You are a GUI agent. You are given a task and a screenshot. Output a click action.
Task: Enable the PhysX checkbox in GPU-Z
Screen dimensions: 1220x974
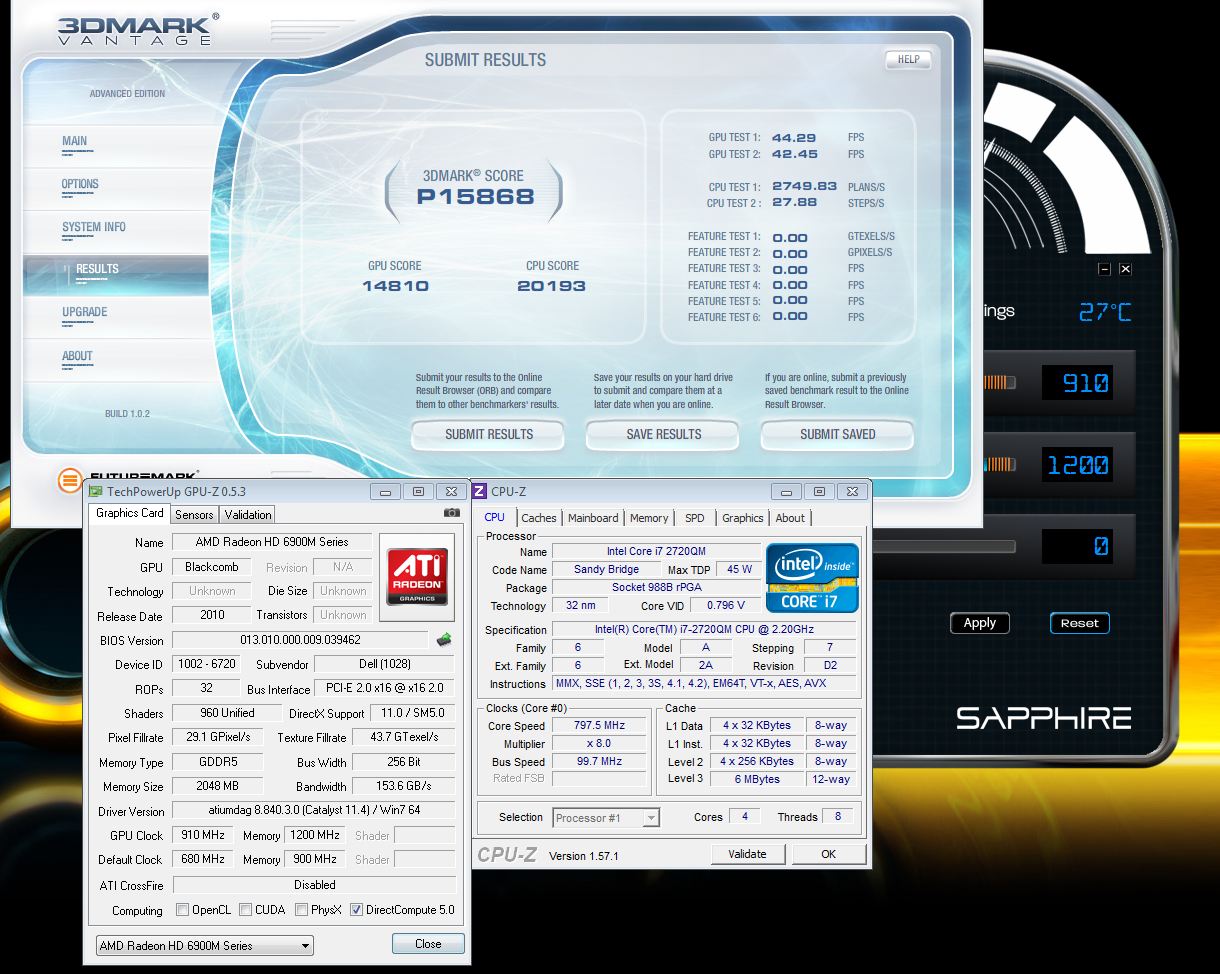302,910
